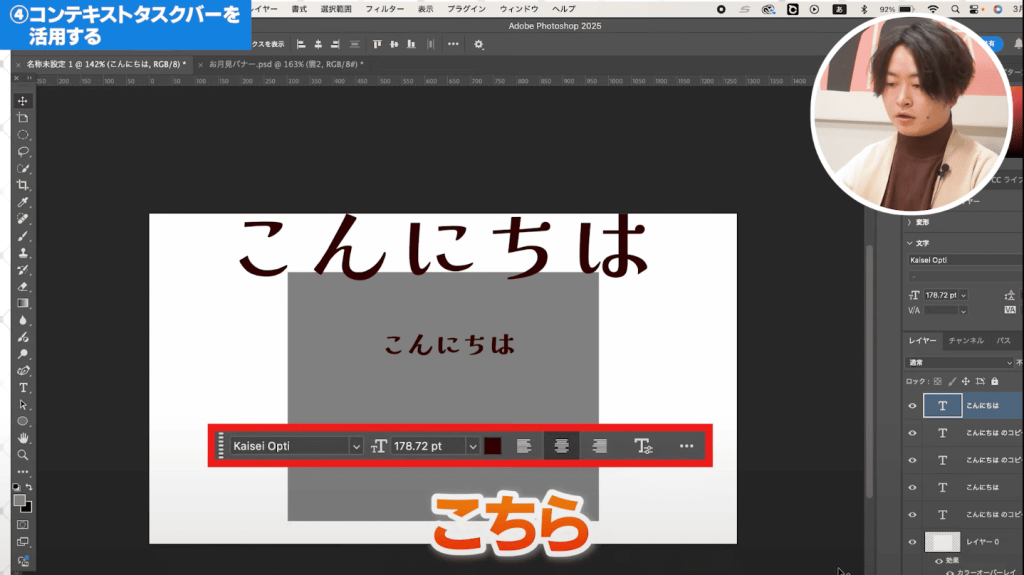Right-align text in contextual task bar

click(x=600, y=446)
